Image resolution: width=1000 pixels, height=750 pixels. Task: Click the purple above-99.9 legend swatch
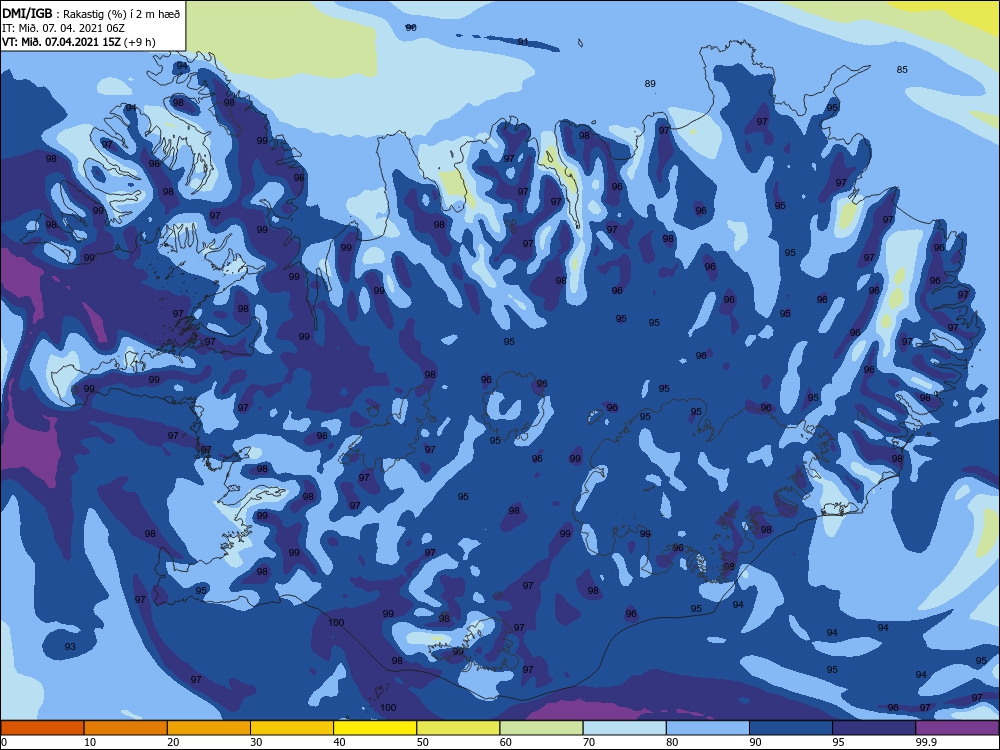click(957, 728)
